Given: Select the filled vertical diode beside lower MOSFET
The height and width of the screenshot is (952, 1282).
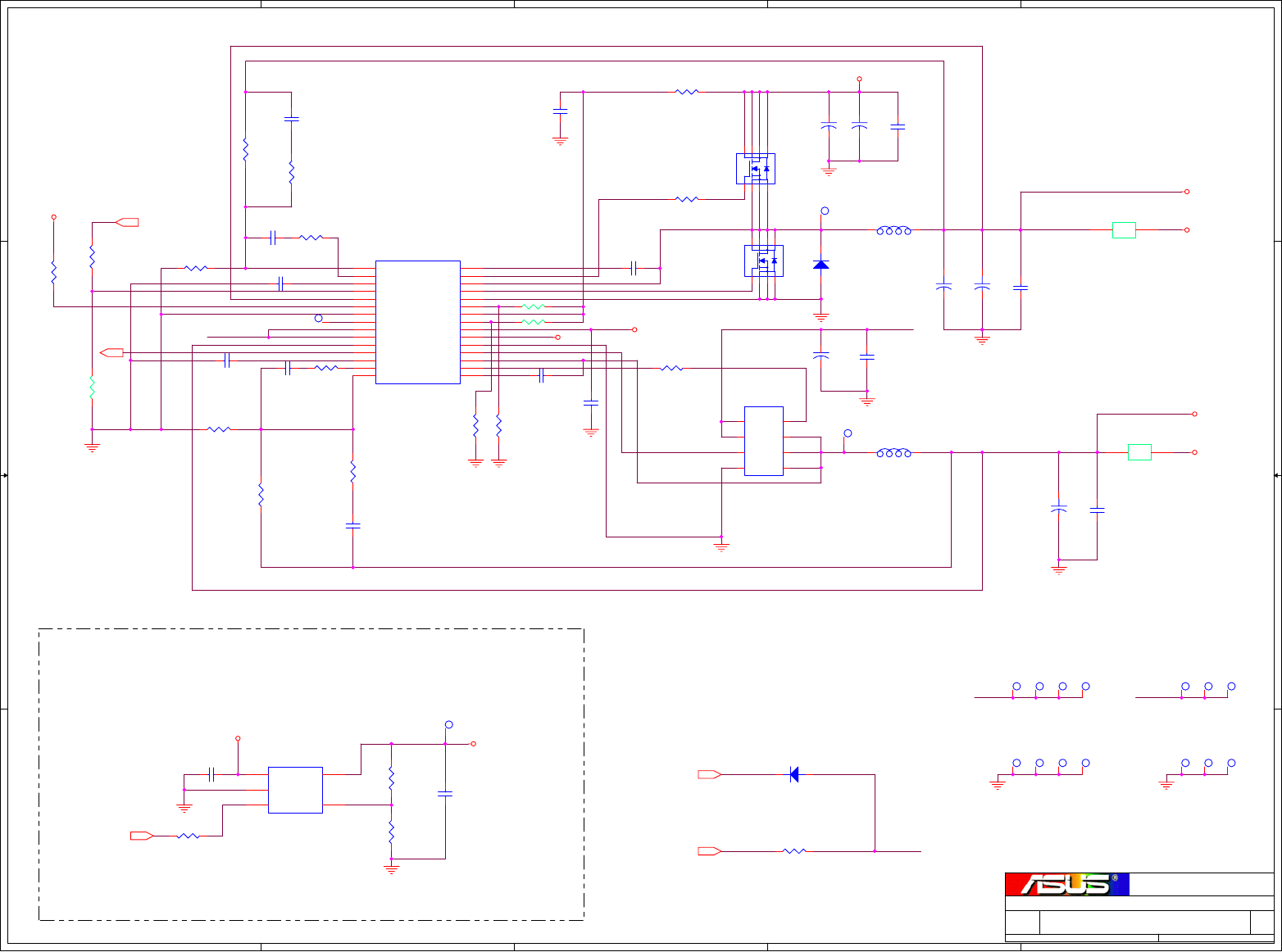Looking at the screenshot, I should (x=821, y=265).
